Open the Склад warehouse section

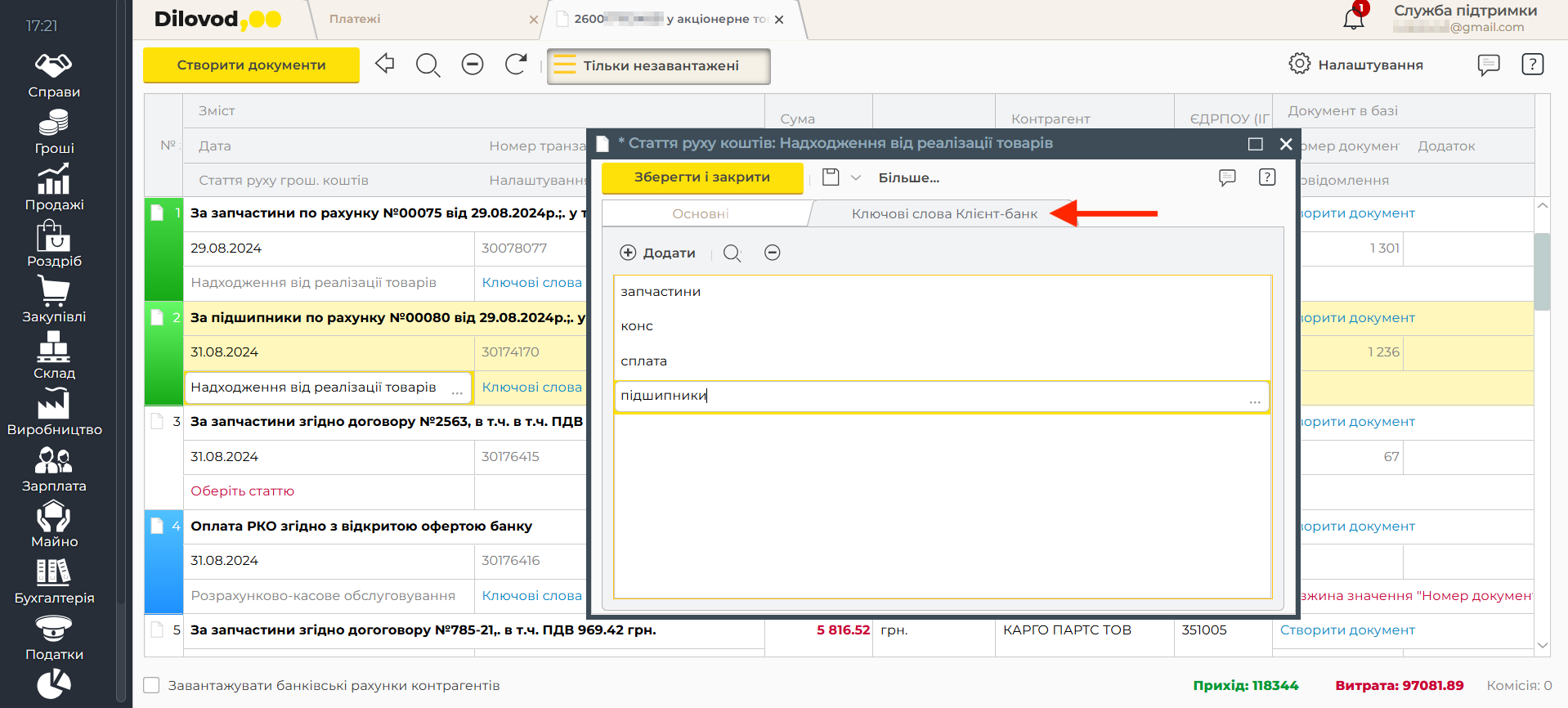[54, 357]
